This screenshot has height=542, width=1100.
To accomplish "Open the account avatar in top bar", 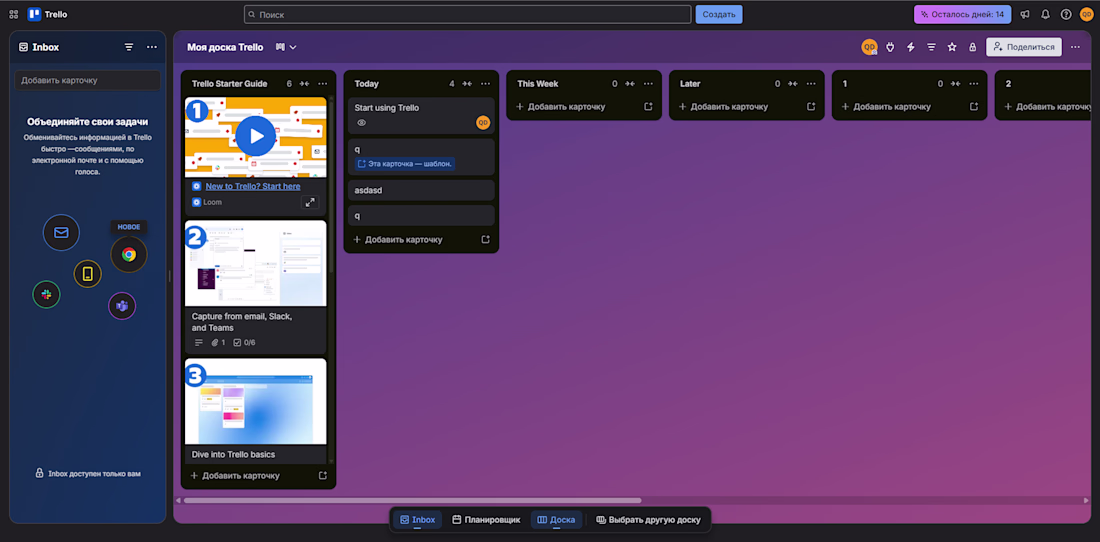I will [1086, 14].
